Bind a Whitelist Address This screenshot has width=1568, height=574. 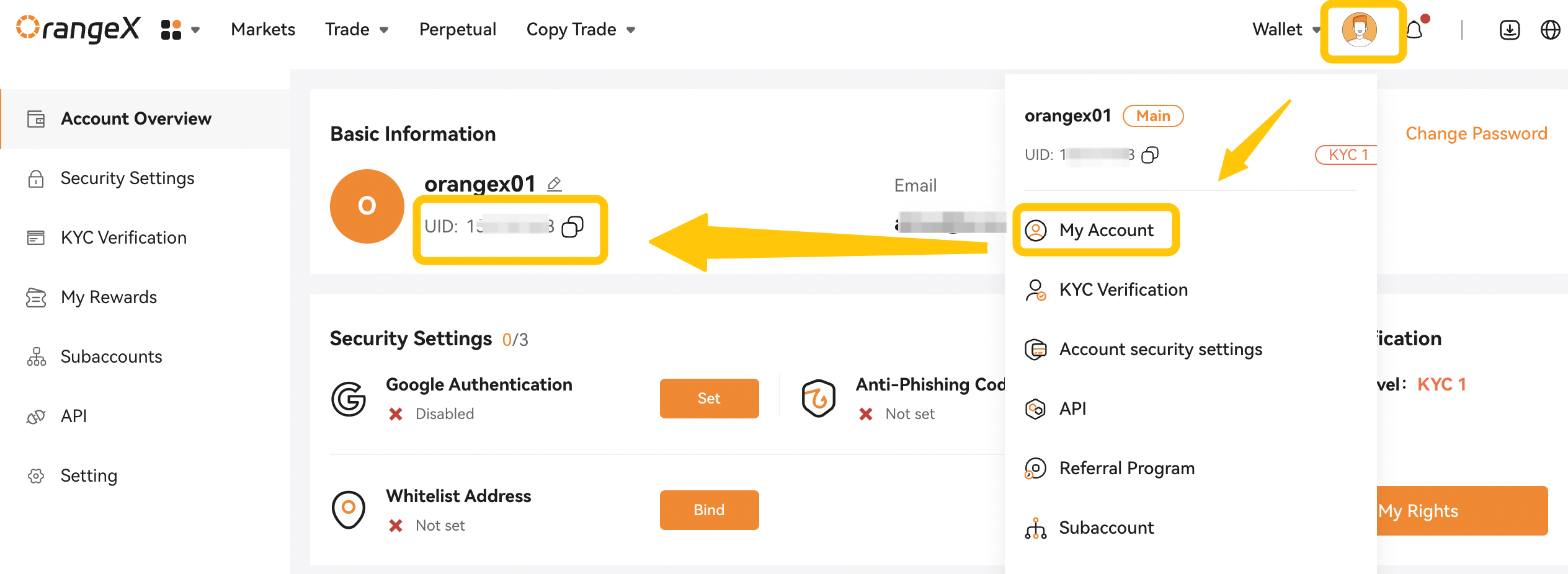coord(709,510)
